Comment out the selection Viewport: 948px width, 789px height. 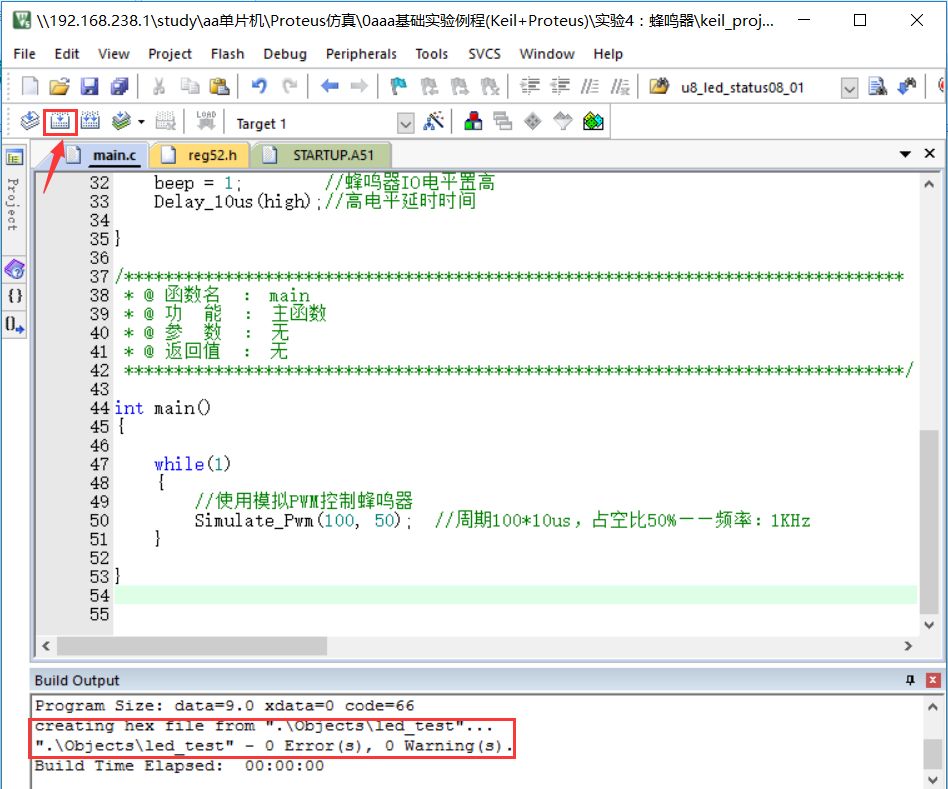pos(589,86)
